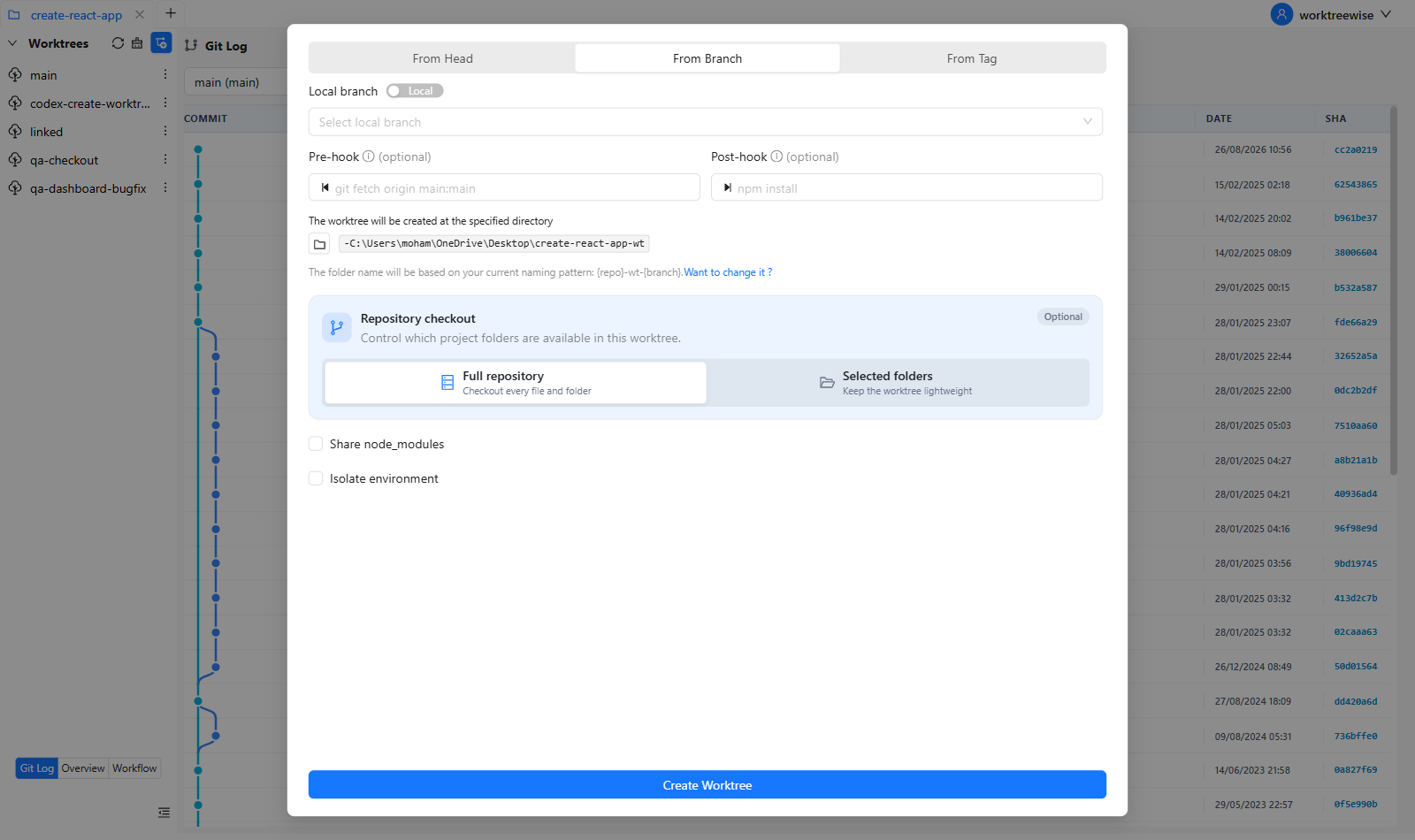Viewport: 1415px width, 840px height.
Task: Switch to the From Branch tab
Action: [x=707, y=58]
